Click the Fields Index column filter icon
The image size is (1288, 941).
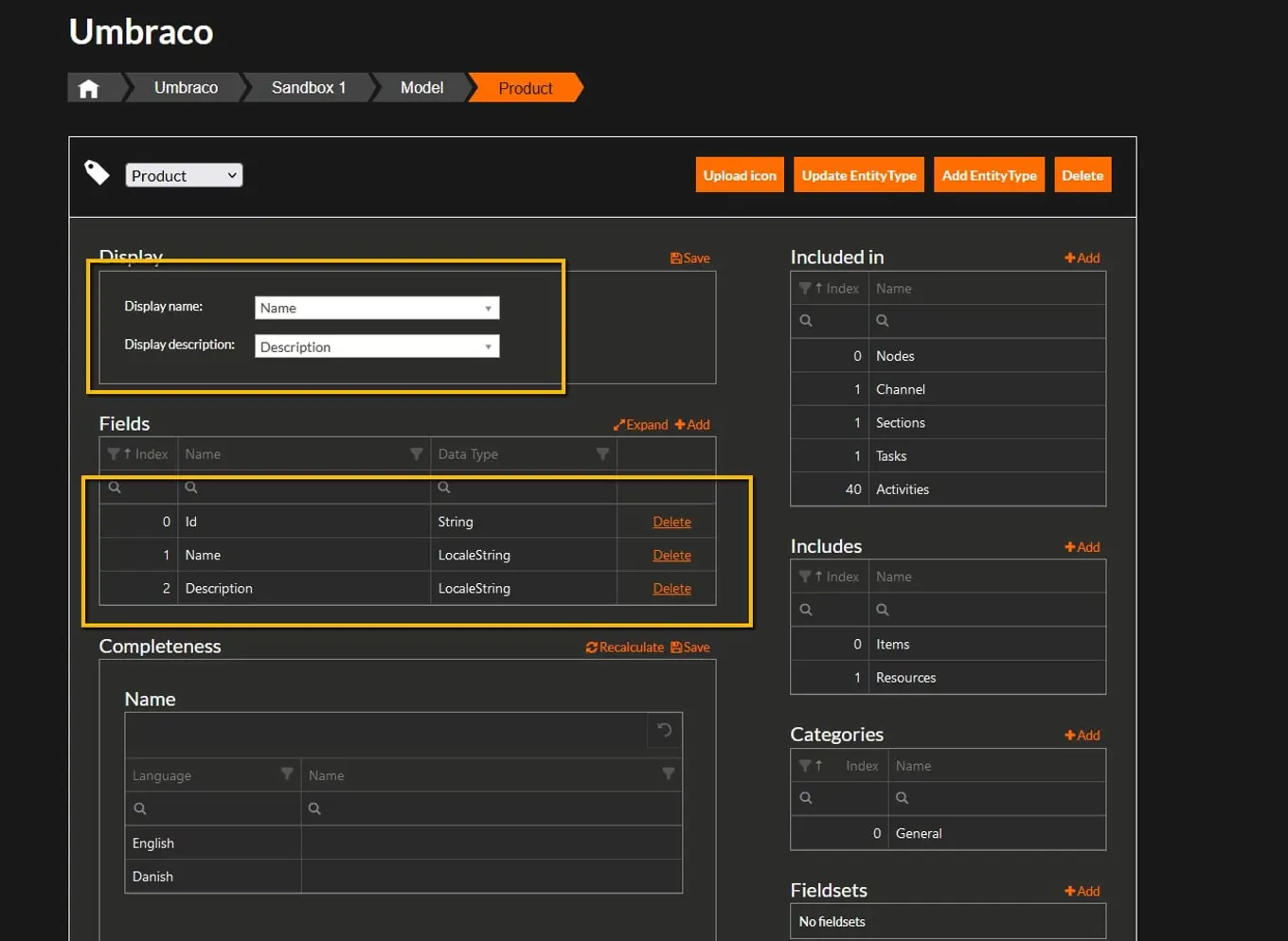(x=114, y=454)
